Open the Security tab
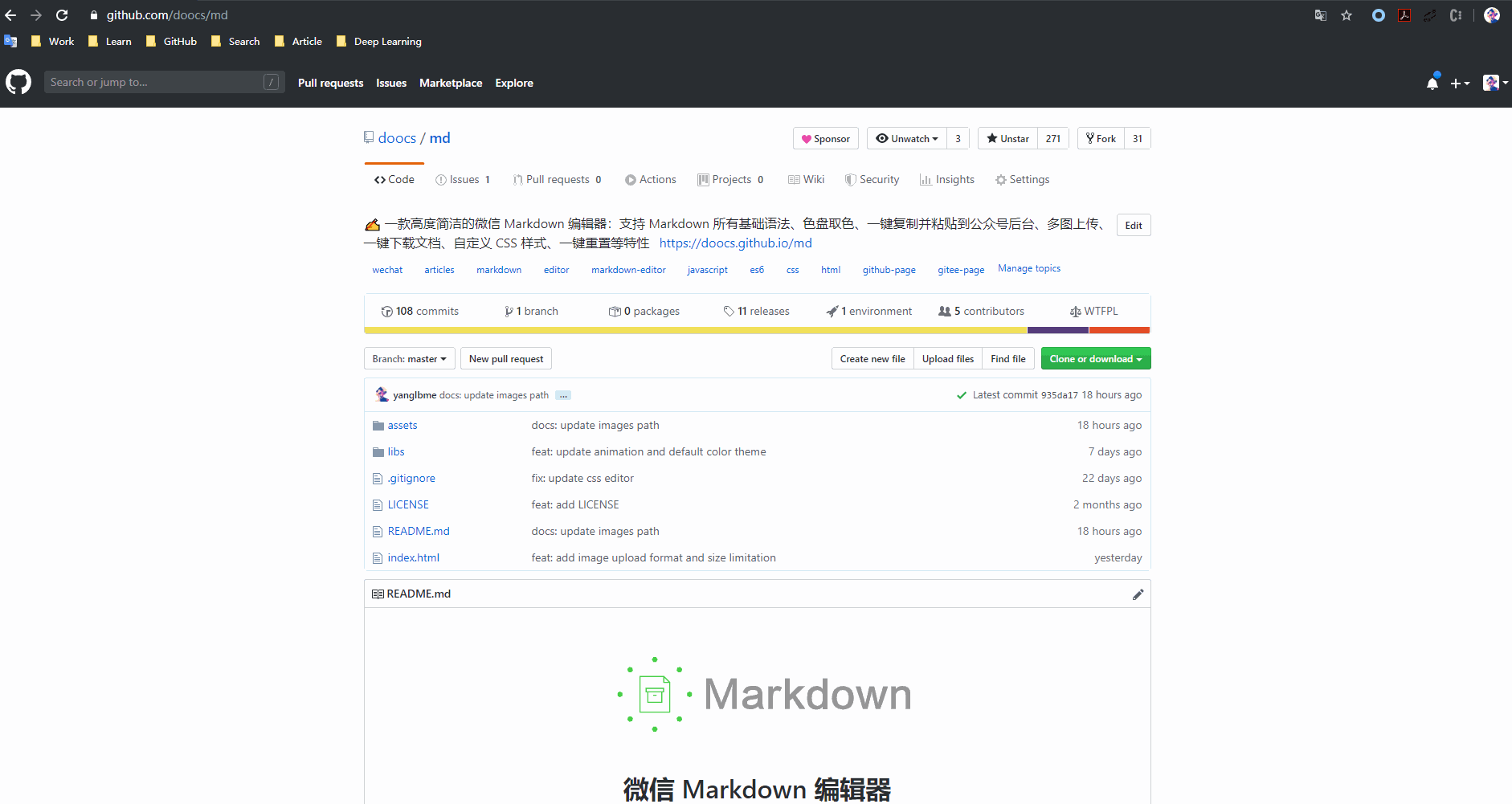This screenshot has width=1512, height=804. (872, 180)
